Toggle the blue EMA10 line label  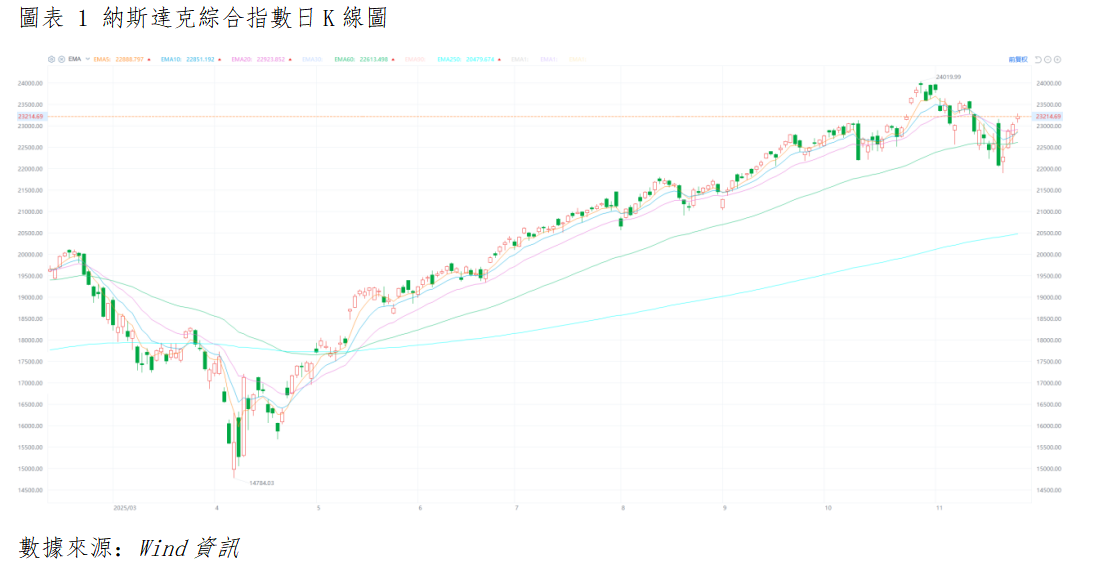[171, 60]
